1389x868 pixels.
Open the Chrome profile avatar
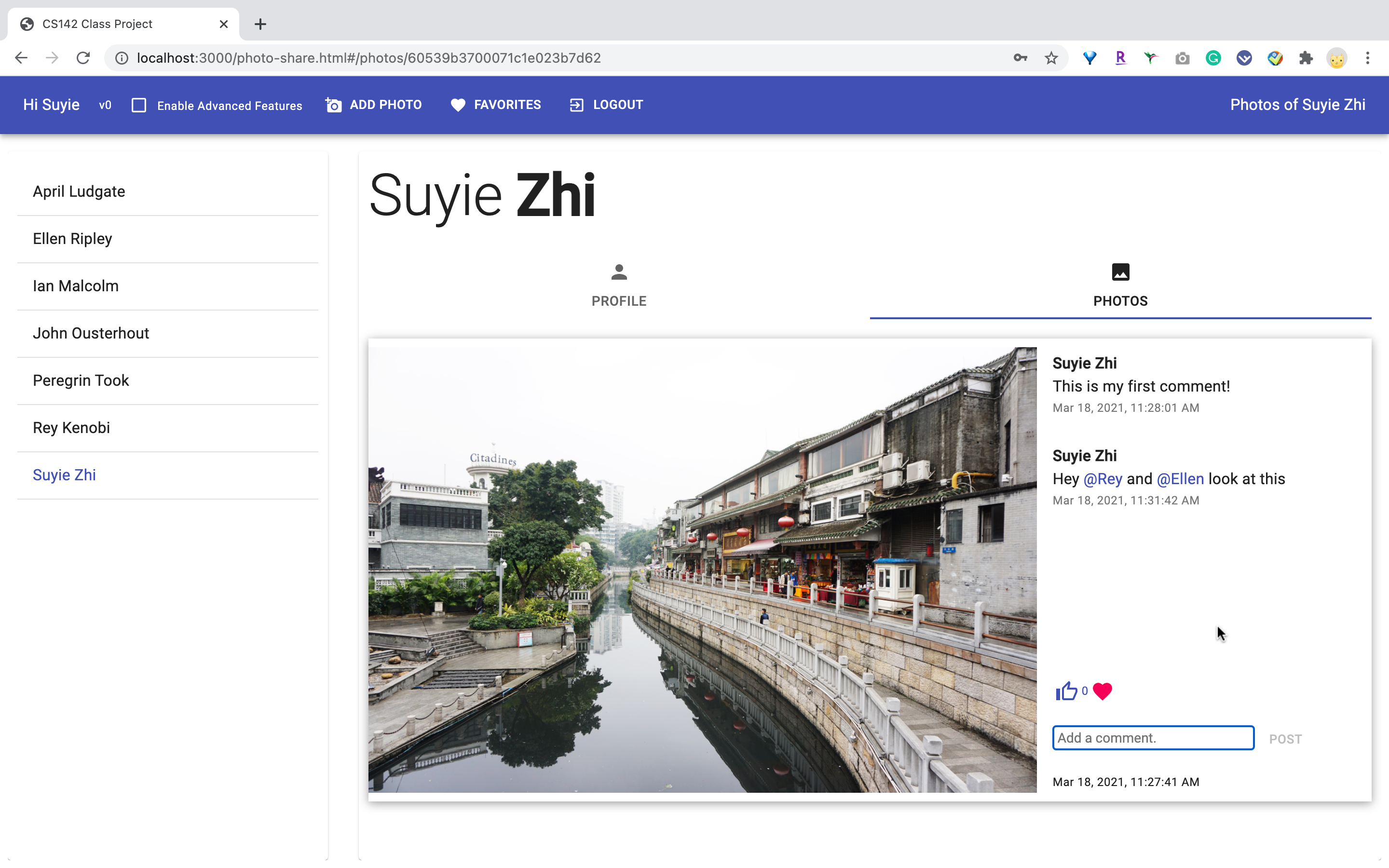(x=1337, y=58)
